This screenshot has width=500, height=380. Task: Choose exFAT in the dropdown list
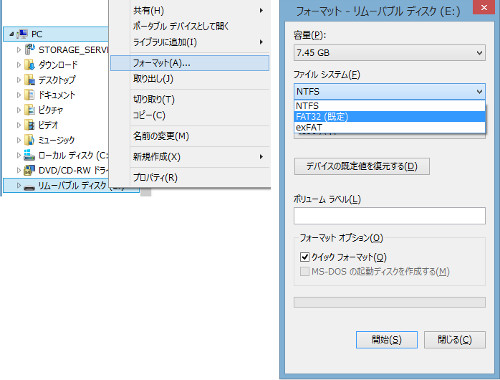(389, 127)
